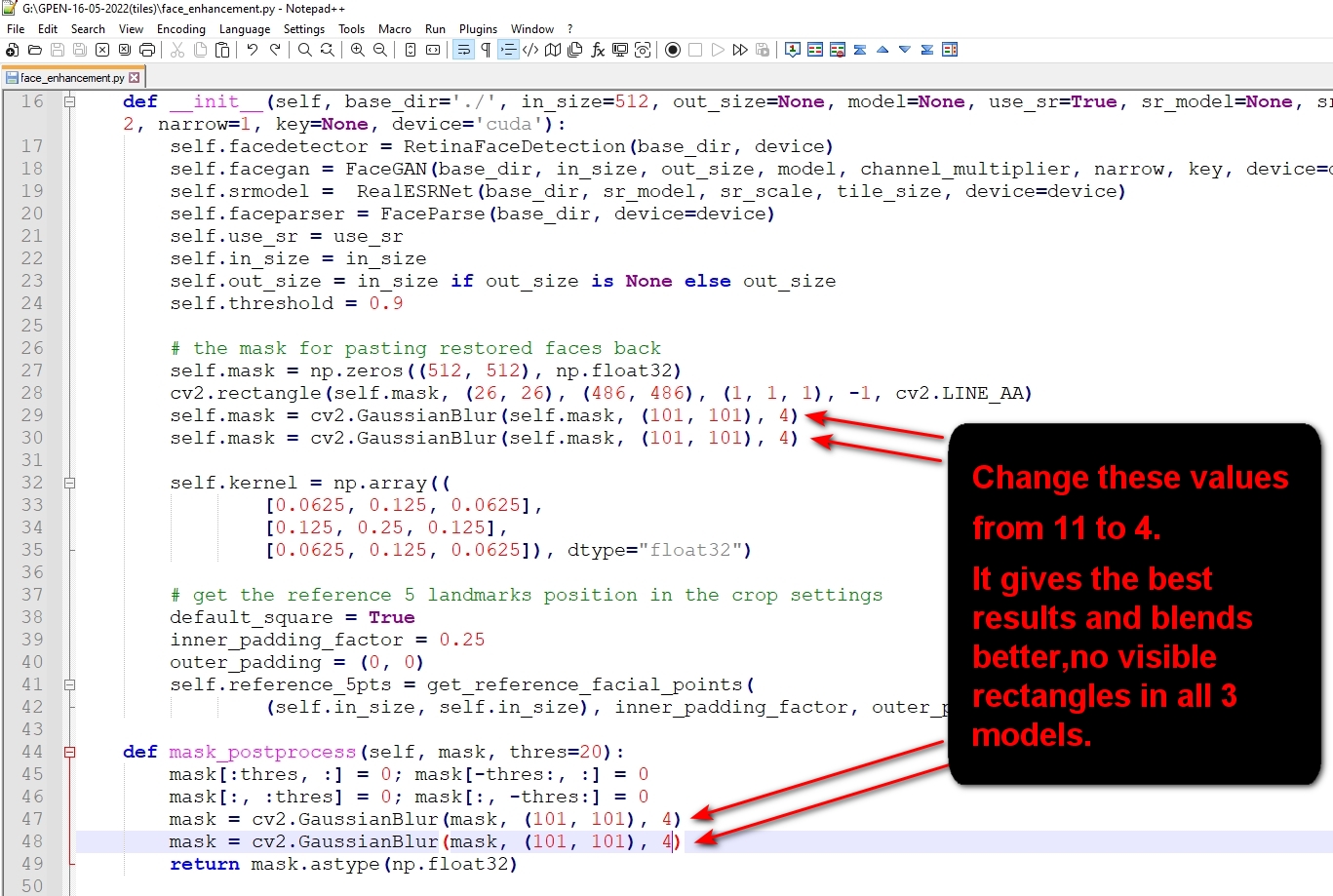1333x896 pixels.
Task: Open Find dialog via the magnifier icon
Action: [x=304, y=49]
